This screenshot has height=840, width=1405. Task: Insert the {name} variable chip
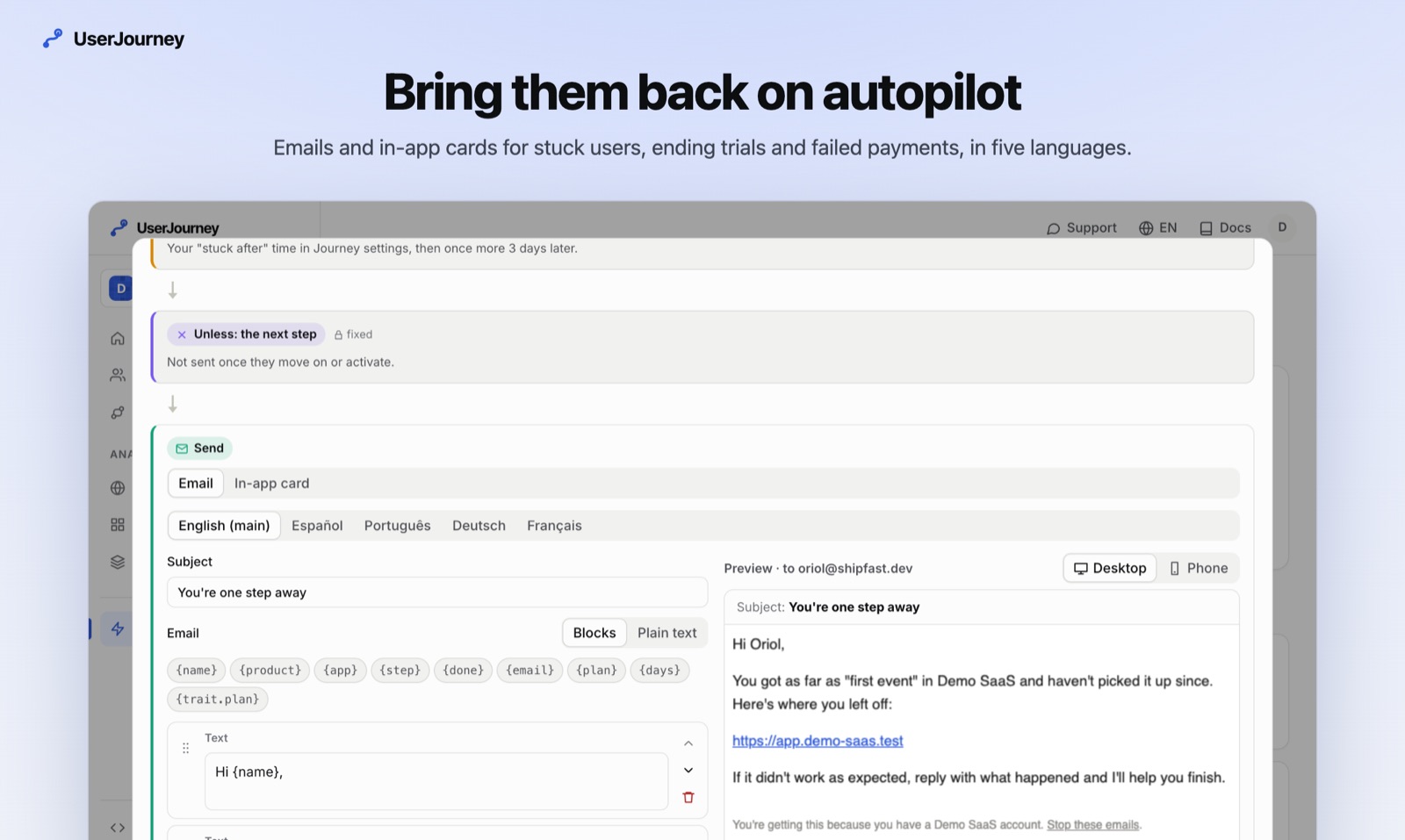197,671
